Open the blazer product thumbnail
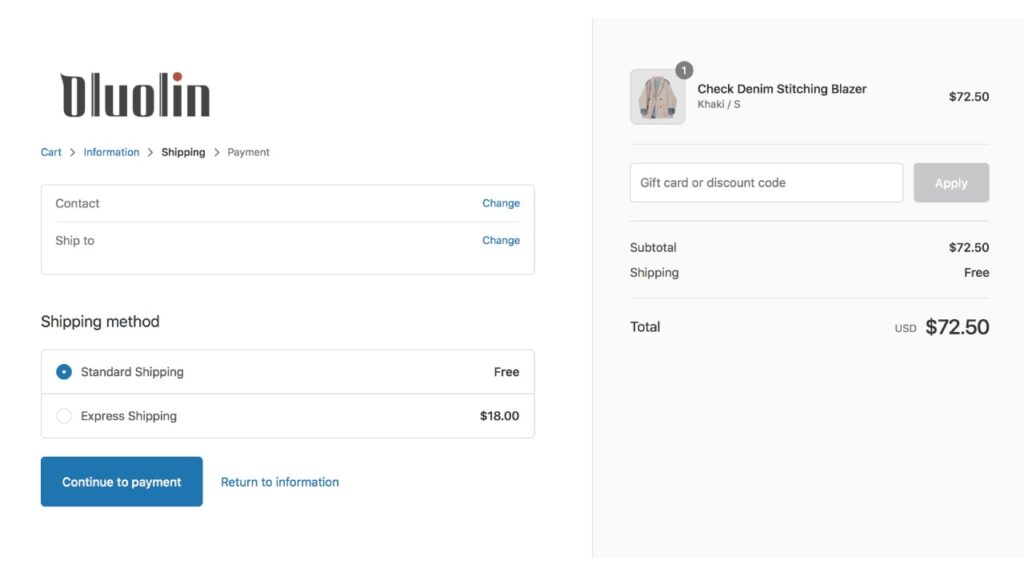 point(658,97)
